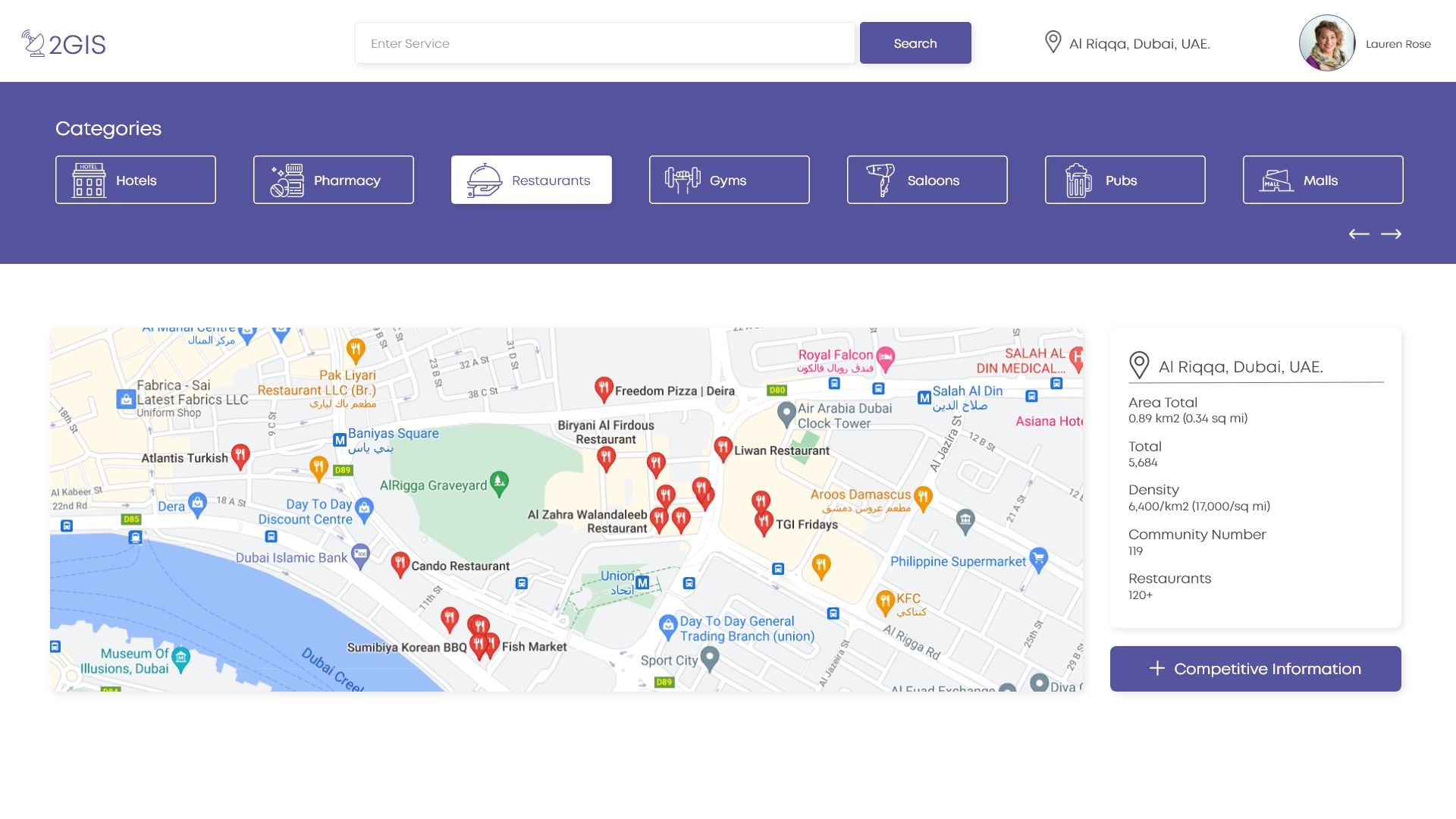Click Royal Falcon hotel pin
This screenshot has width=1456, height=819.
click(886, 358)
